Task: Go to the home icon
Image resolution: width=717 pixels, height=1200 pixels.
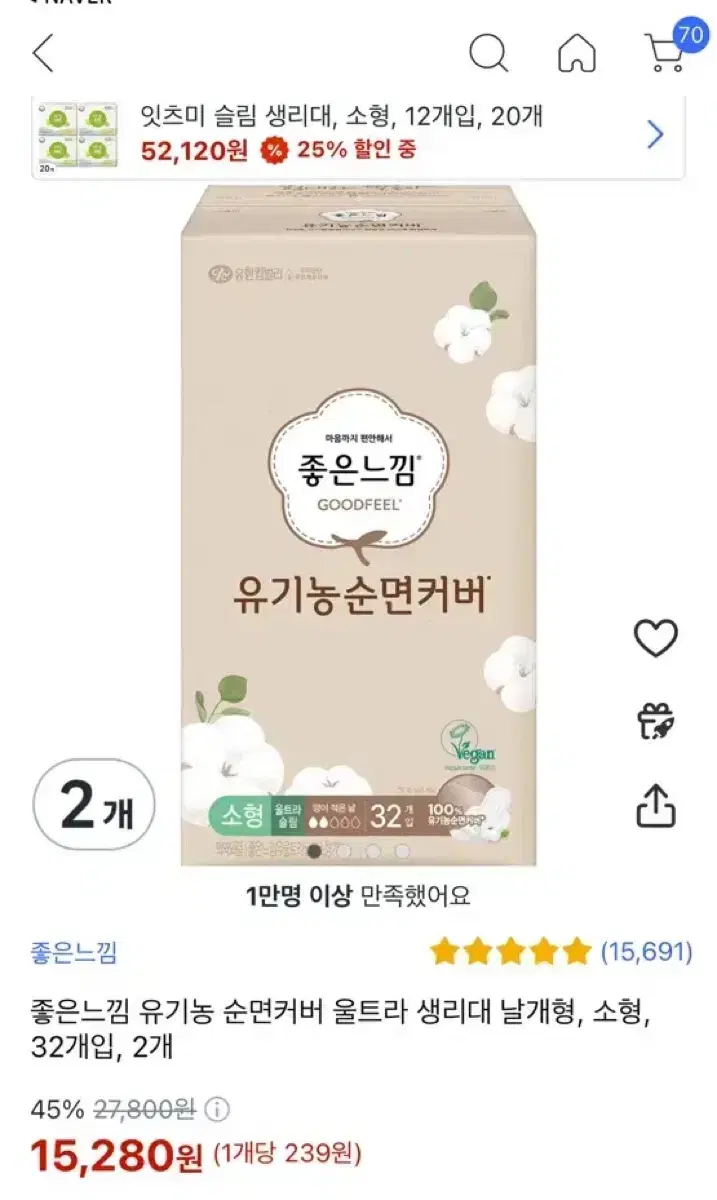Action: click(577, 53)
